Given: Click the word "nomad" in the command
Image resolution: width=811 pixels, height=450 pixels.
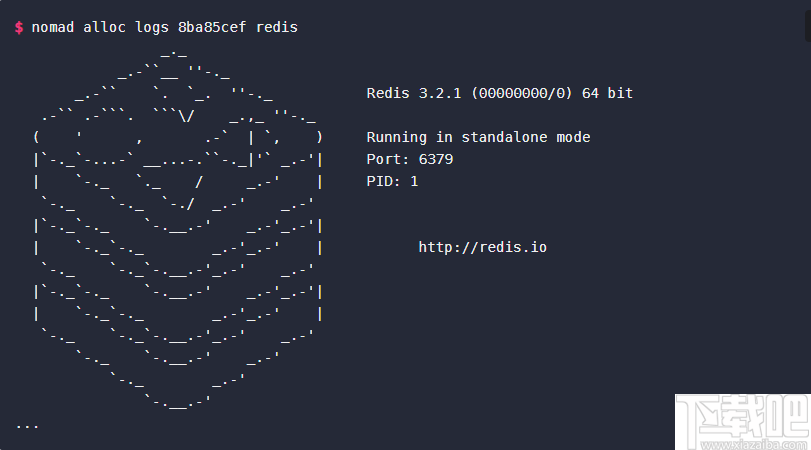Looking at the screenshot, I should (53, 28).
